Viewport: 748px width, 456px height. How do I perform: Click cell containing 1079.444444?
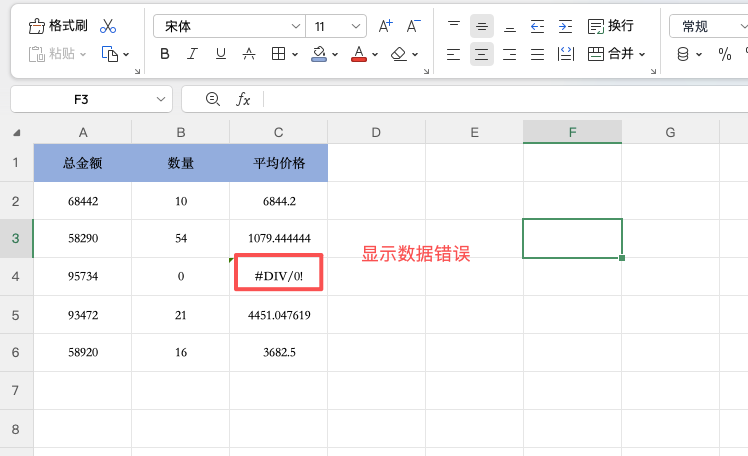tap(279, 238)
